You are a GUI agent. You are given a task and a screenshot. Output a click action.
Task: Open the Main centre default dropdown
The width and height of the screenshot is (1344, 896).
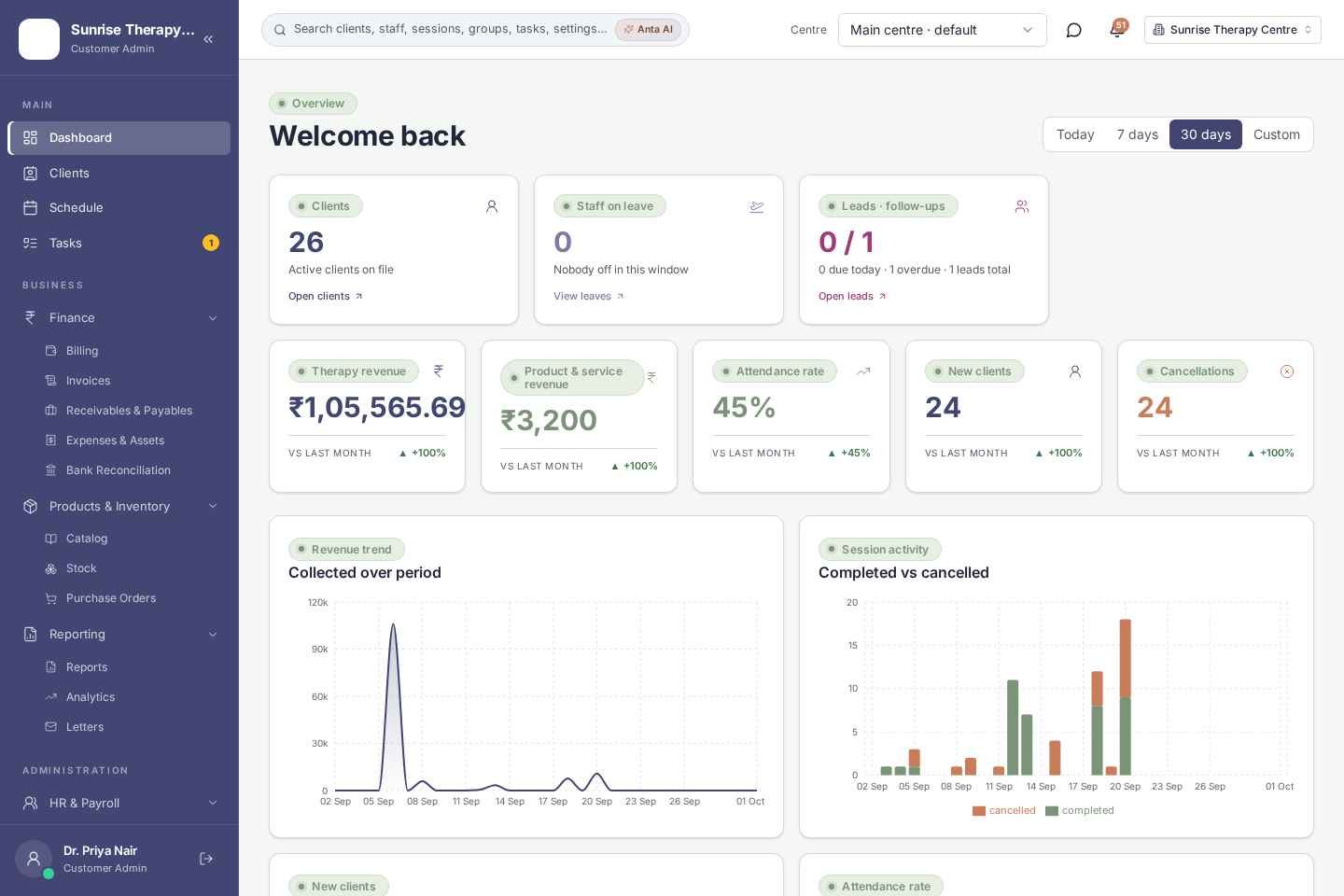(x=943, y=30)
